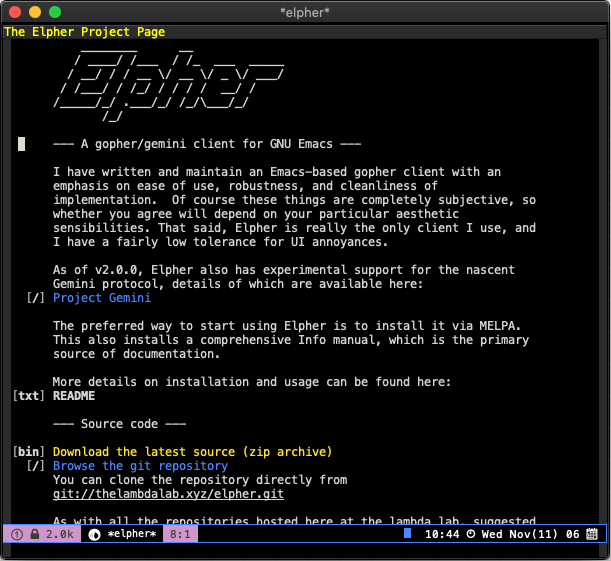The image size is (611, 561).
Task: Open the README text link
Action: pos(74,396)
